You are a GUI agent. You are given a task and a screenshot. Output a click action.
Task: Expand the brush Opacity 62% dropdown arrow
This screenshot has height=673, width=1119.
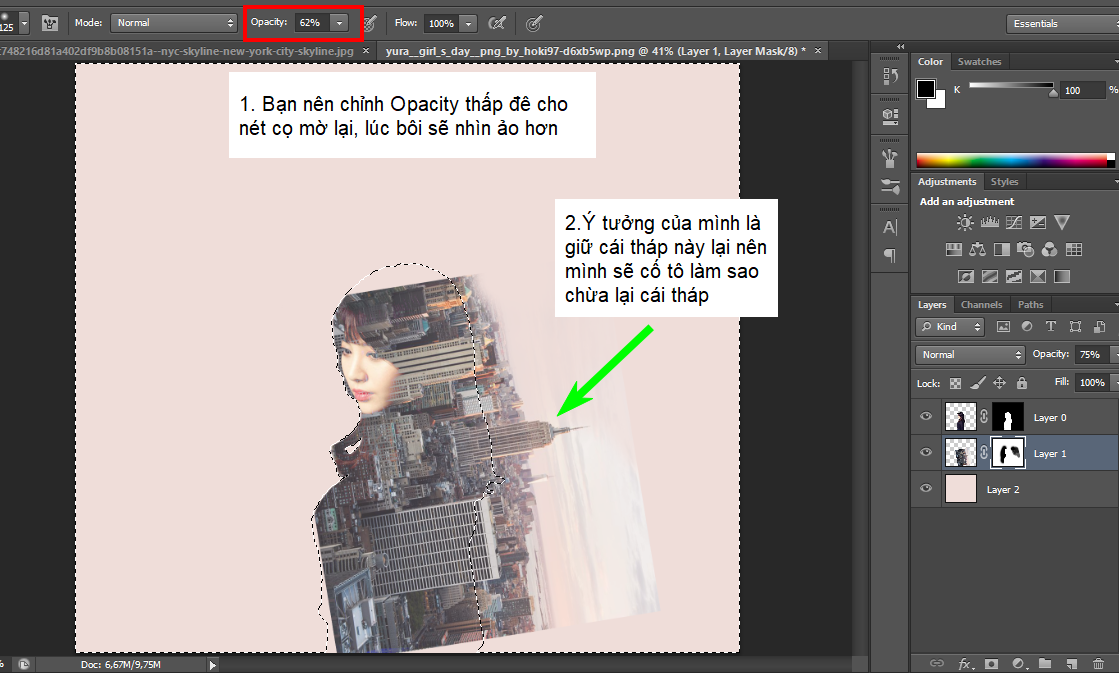click(x=341, y=22)
